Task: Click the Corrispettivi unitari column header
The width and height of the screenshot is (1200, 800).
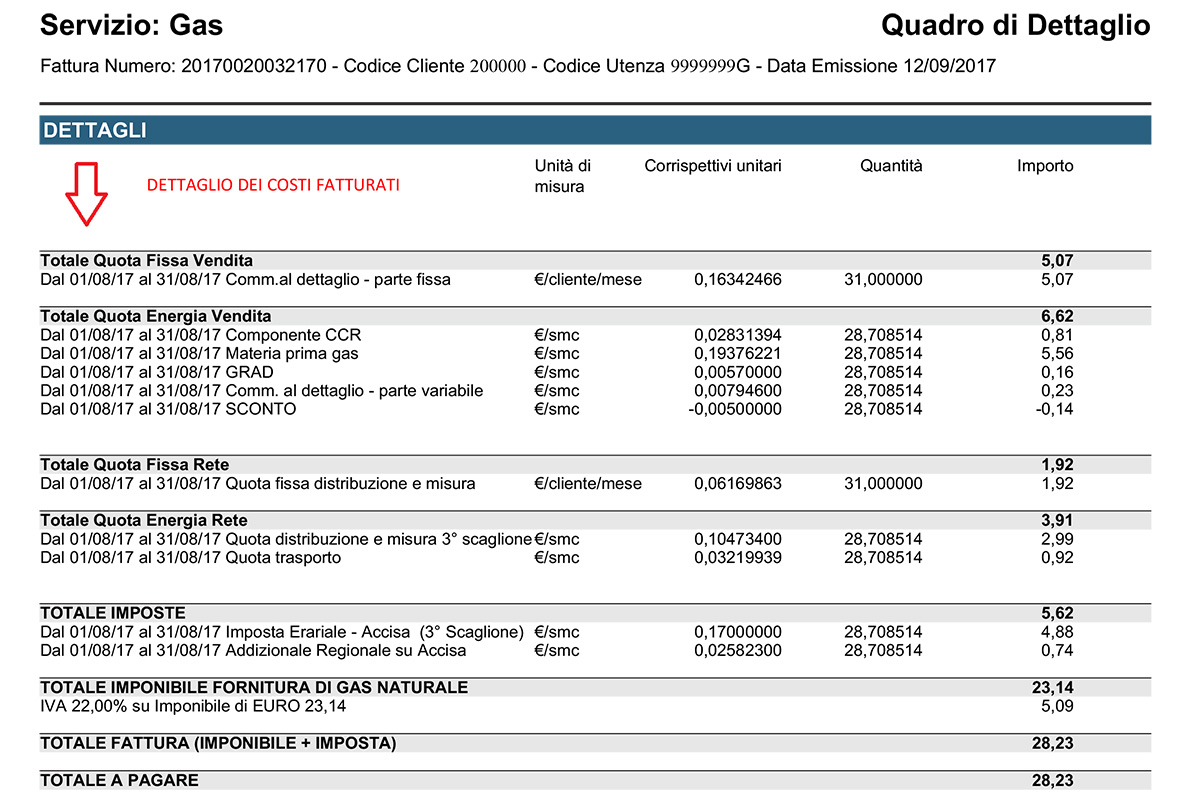Action: coord(713,166)
